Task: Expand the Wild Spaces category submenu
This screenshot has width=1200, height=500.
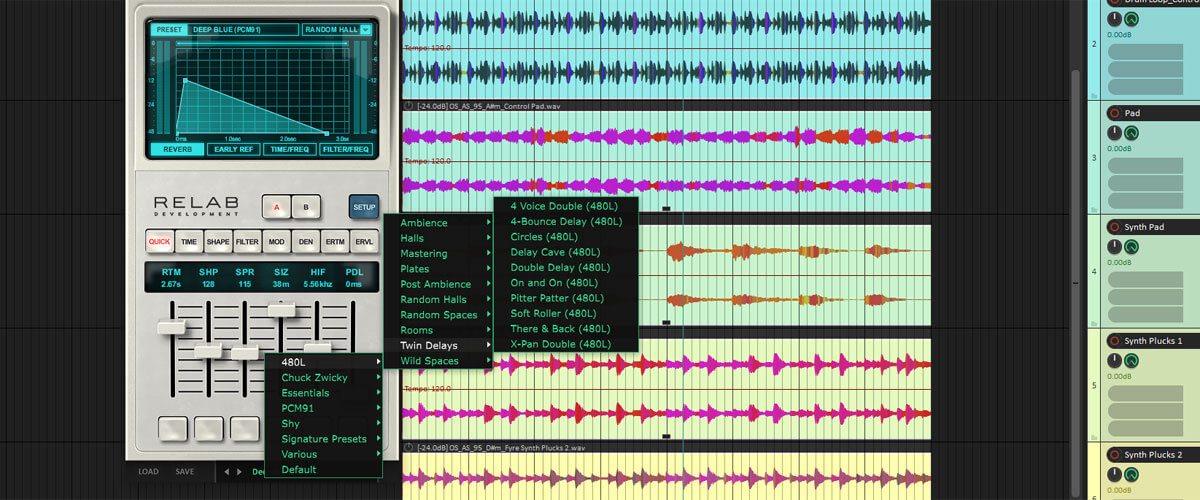Action: [x=439, y=361]
